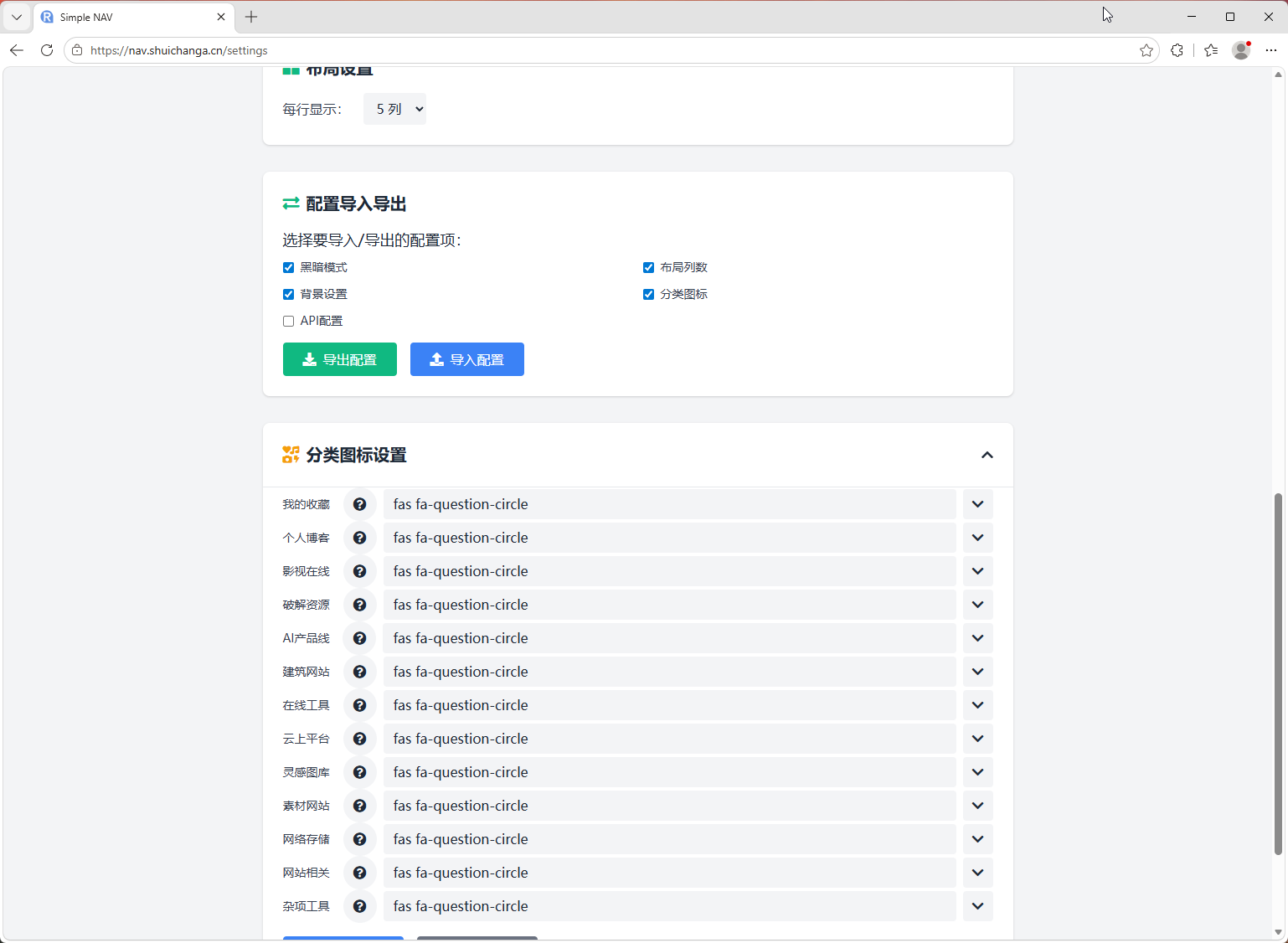Edit the icon class field for 灵感图库
This screenshot has width=1288, height=943.
point(670,772)
